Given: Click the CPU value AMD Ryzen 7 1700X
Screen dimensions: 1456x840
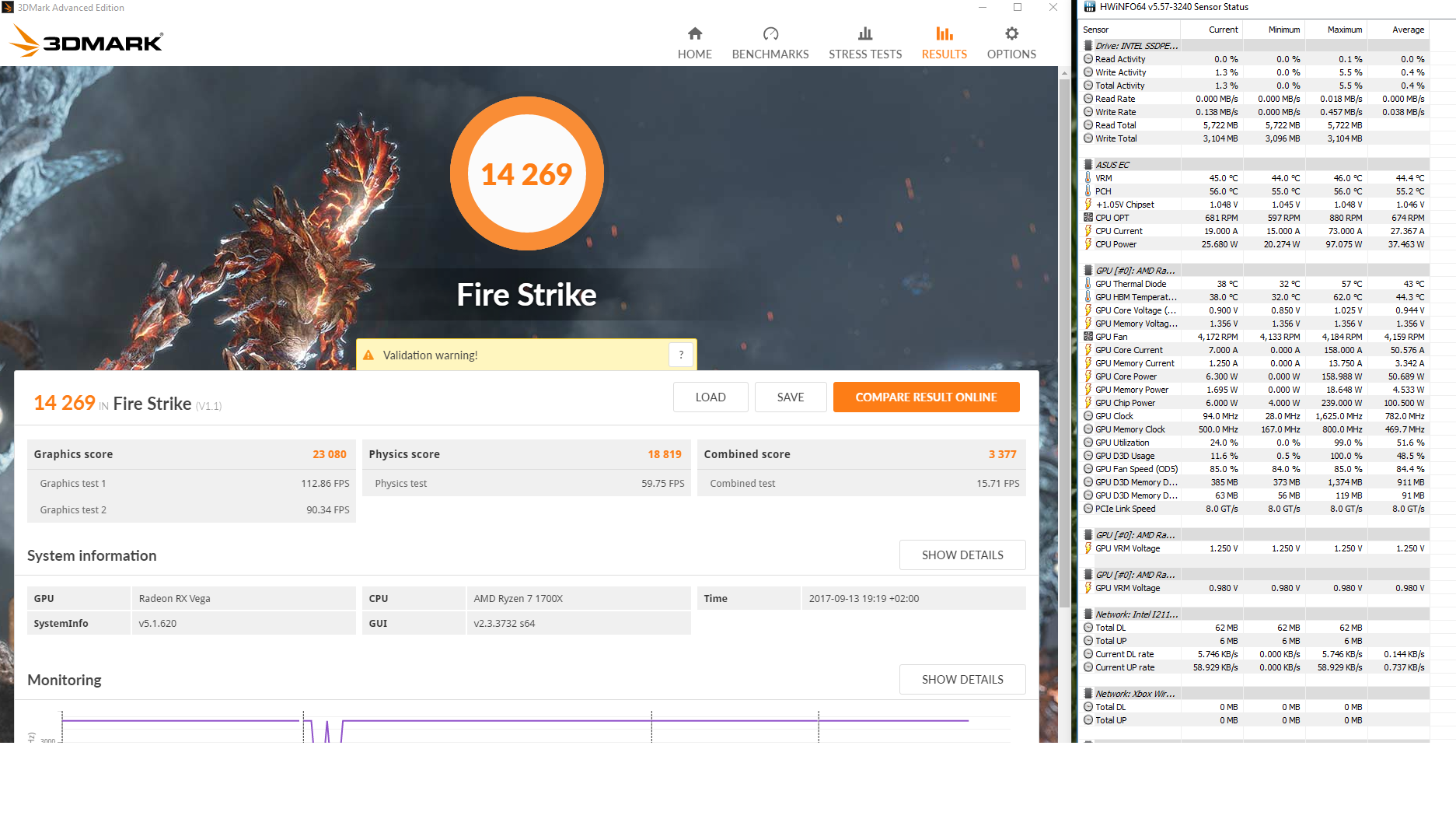Looking at the screenshot, I should click(519, 598).
